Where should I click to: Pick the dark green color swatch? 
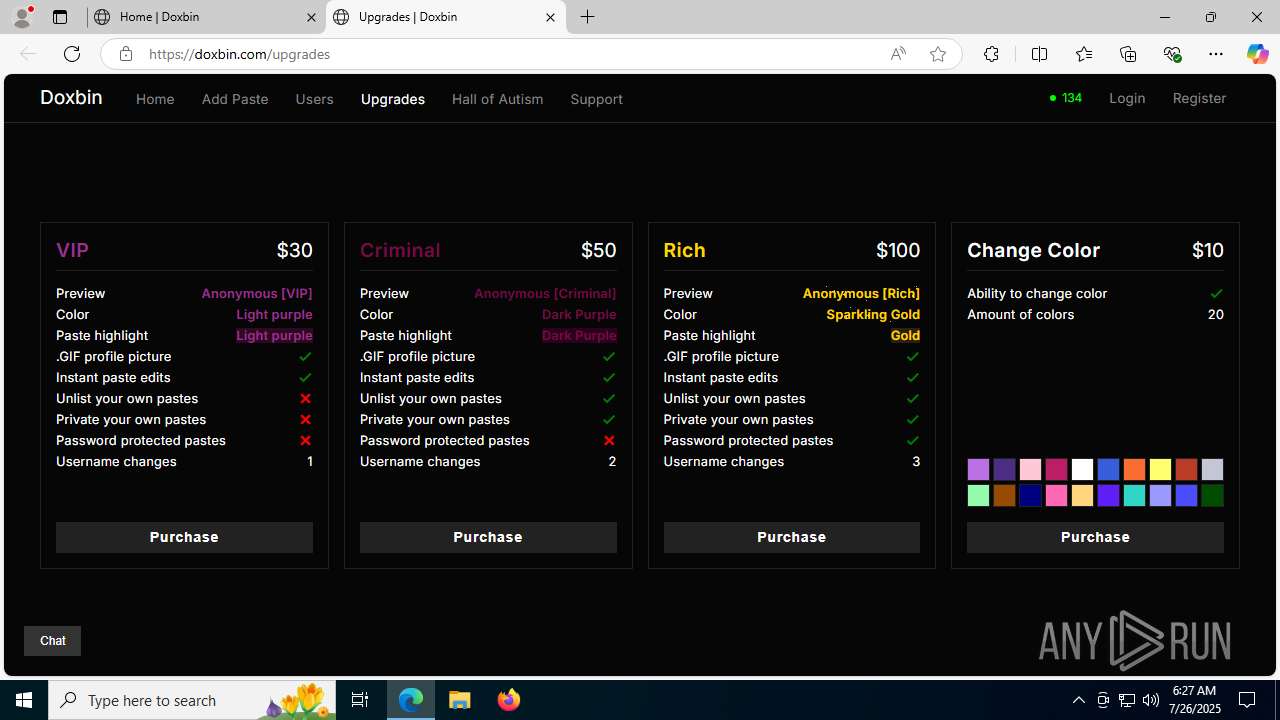1212,495
